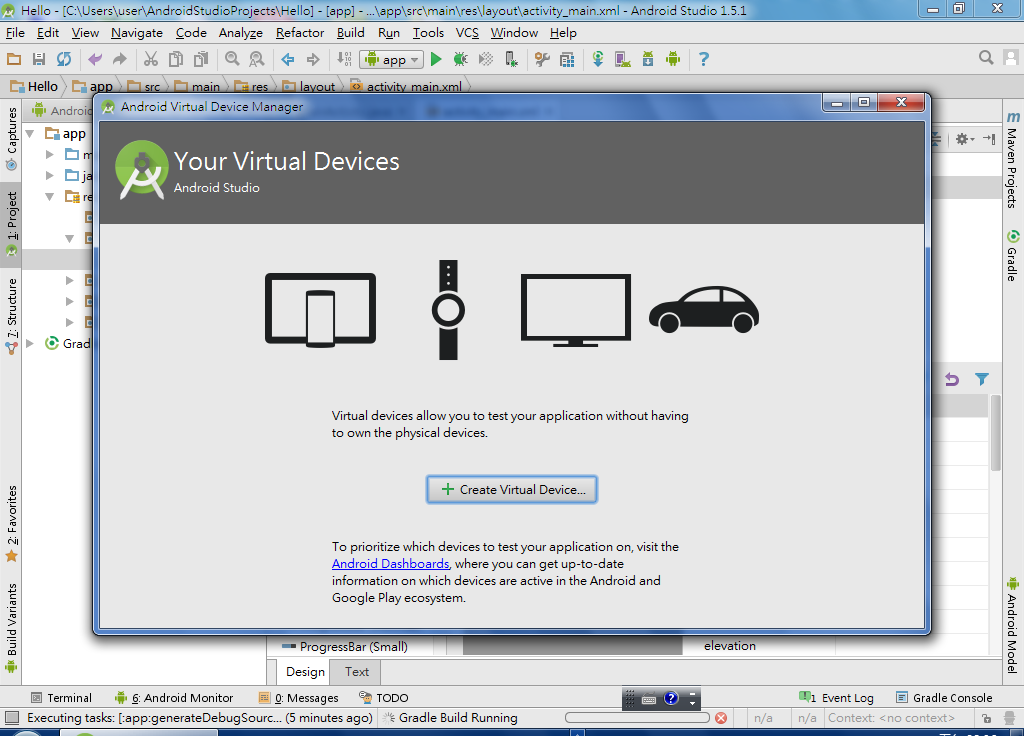
Task: Click the Save All floppy disk icon
Action: 39,59
